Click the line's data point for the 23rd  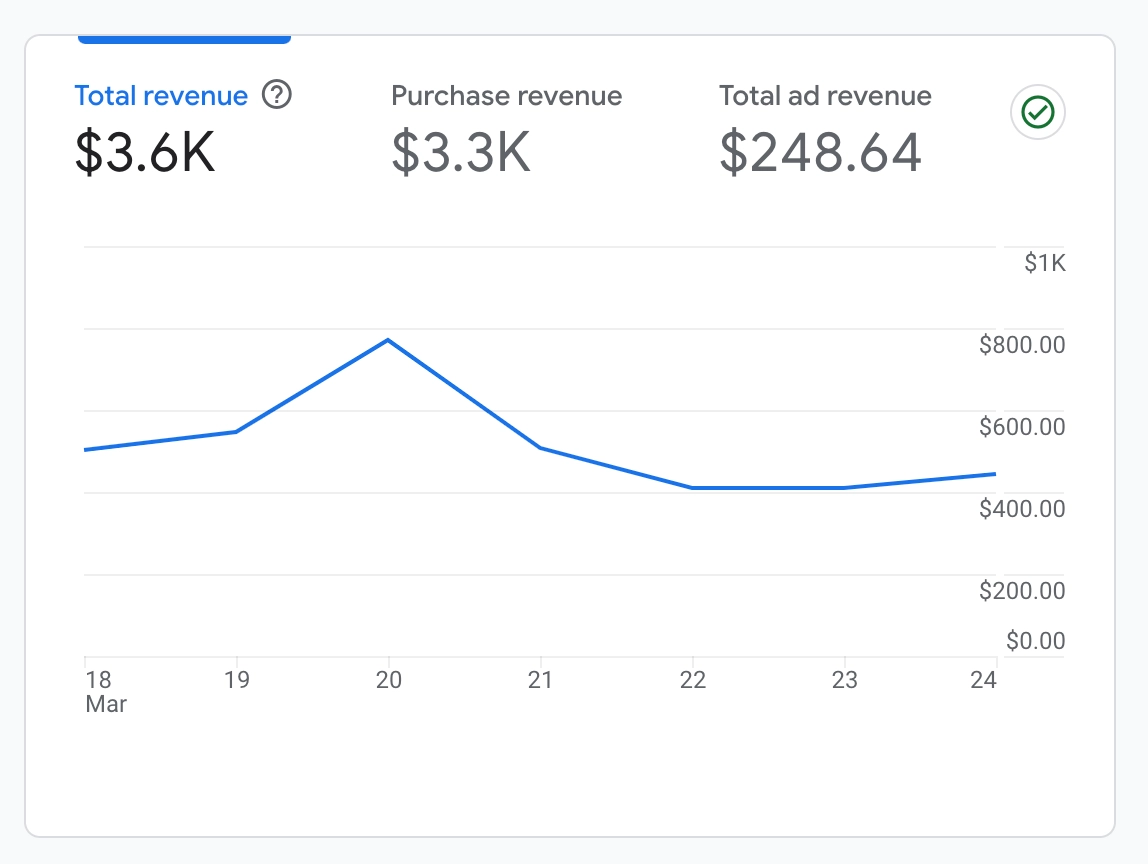pyautogui.click(x=845, y=488)
